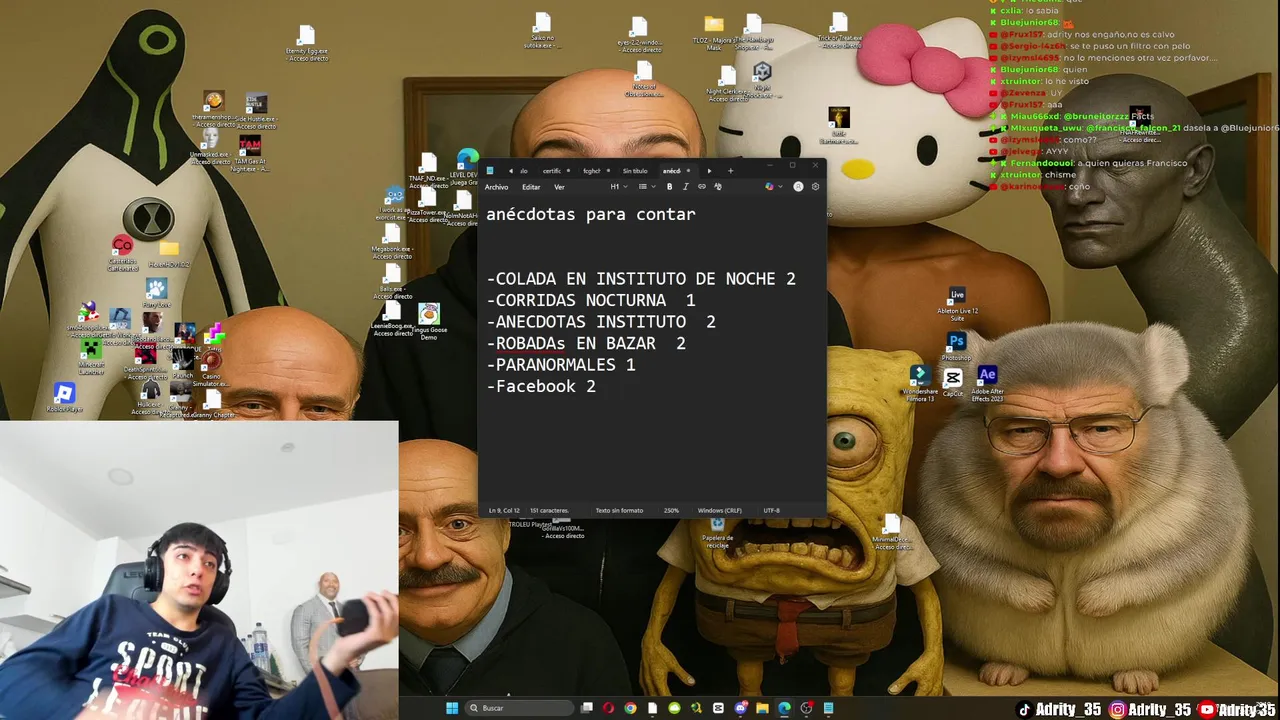Open the Copilot icon in Notepad

point(769,186)
